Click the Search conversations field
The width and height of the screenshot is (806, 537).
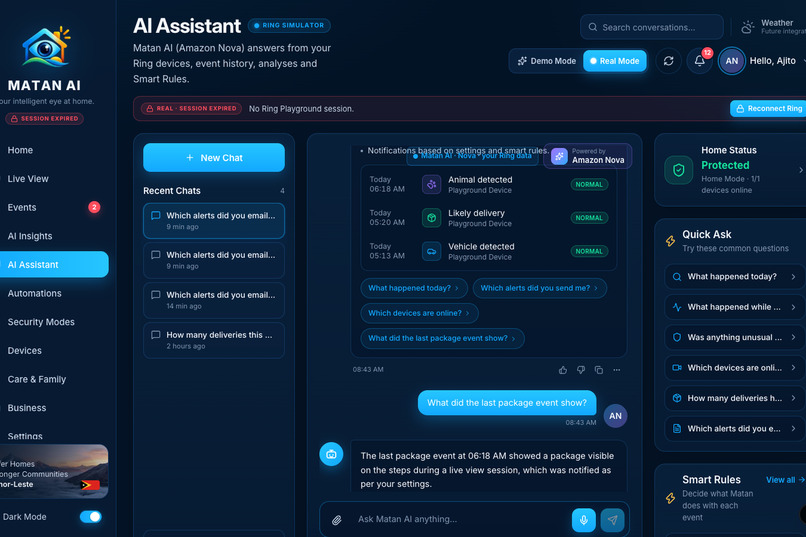tap(652, 27)
